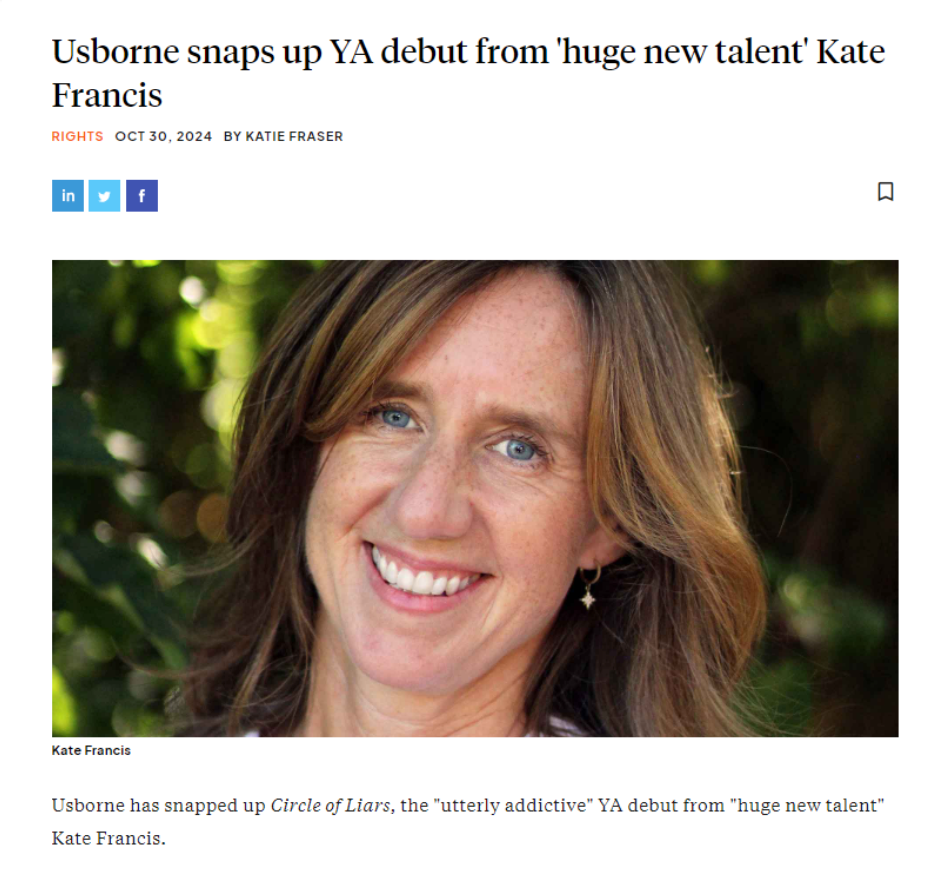Click the Kate Francis photo caption
Image resolution: width=928 pixels, height=870 pixels.
(x=91, y=750)
